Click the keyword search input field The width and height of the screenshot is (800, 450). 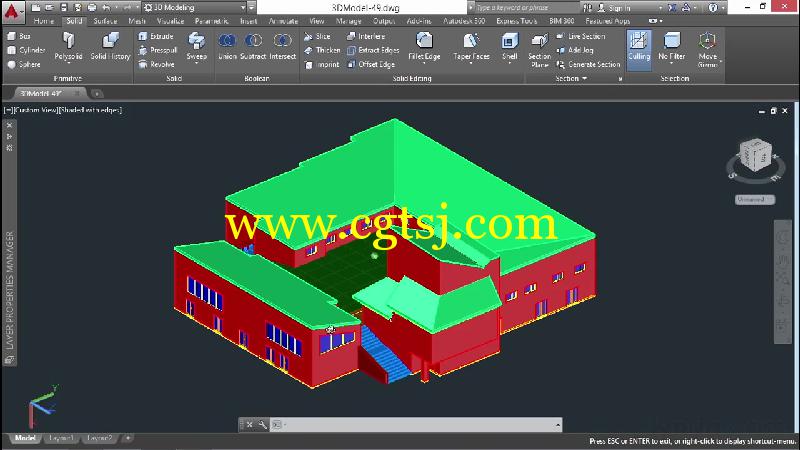click(x=527, y=8)
